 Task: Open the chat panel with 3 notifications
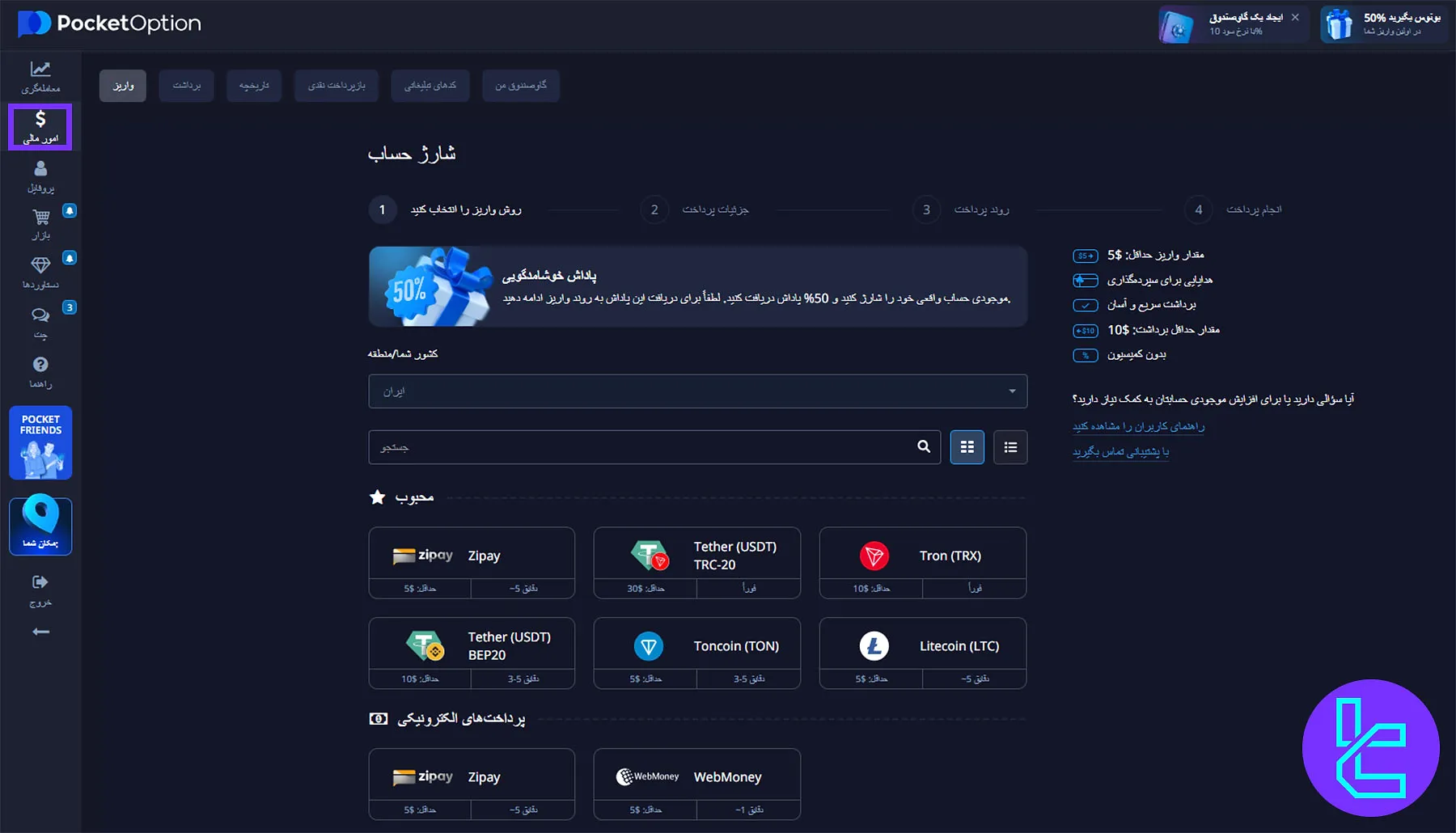(40, 322)
